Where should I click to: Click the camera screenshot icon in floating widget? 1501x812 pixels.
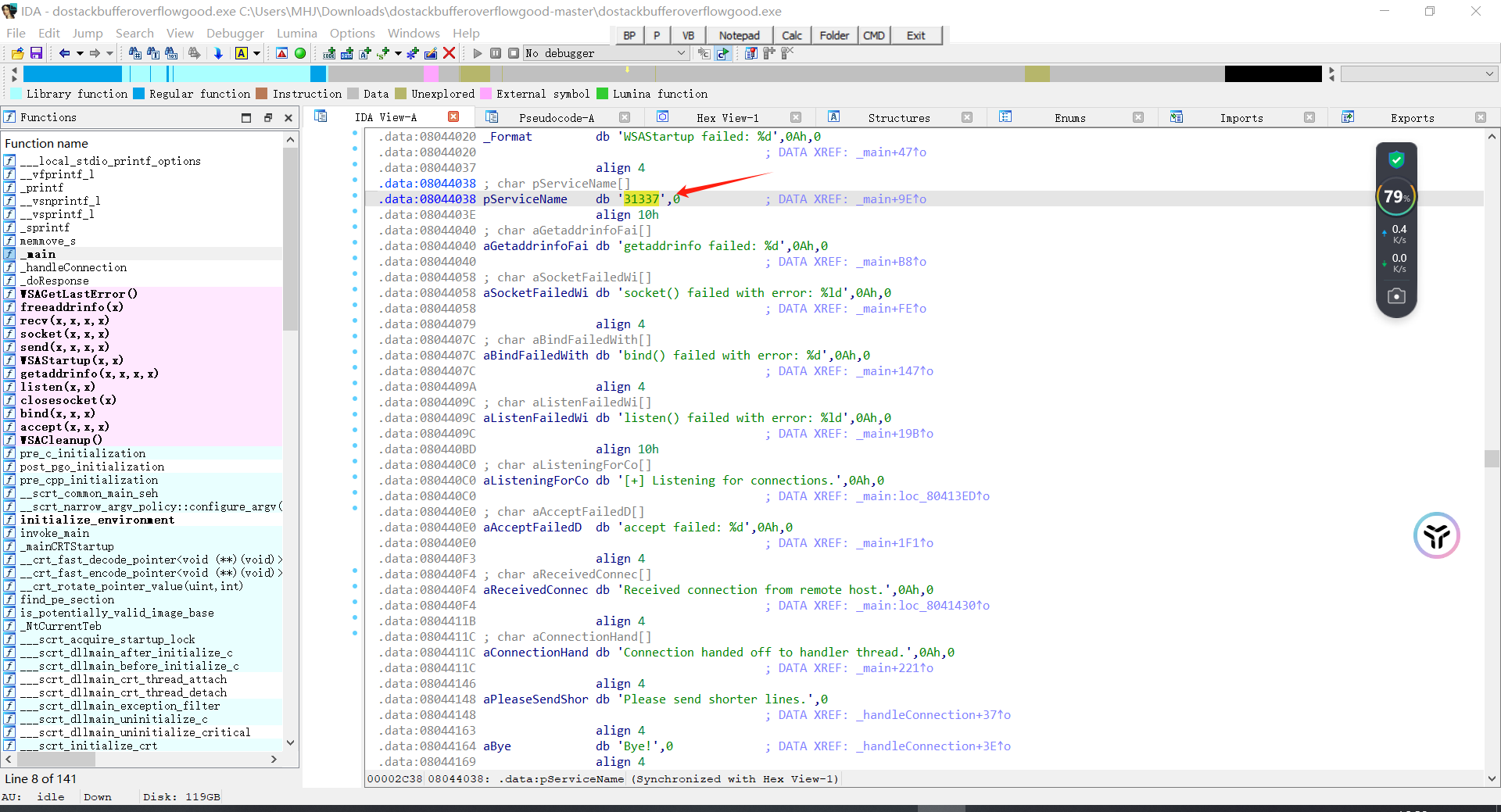(1396, 296)
